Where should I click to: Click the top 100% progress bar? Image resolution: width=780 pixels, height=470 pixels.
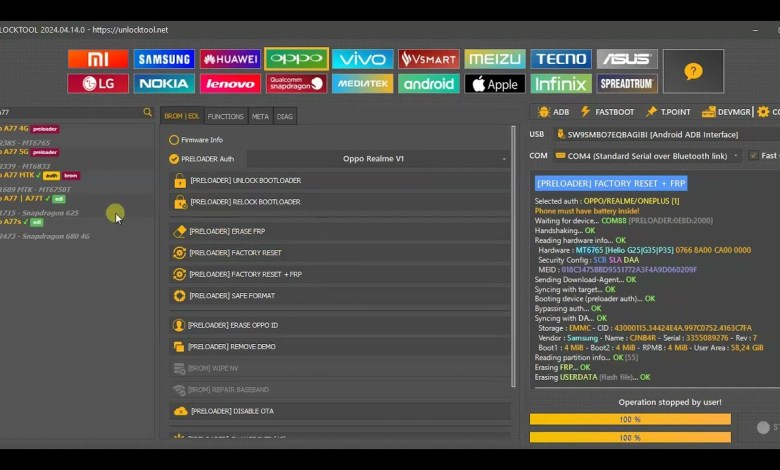click(630, 419)
